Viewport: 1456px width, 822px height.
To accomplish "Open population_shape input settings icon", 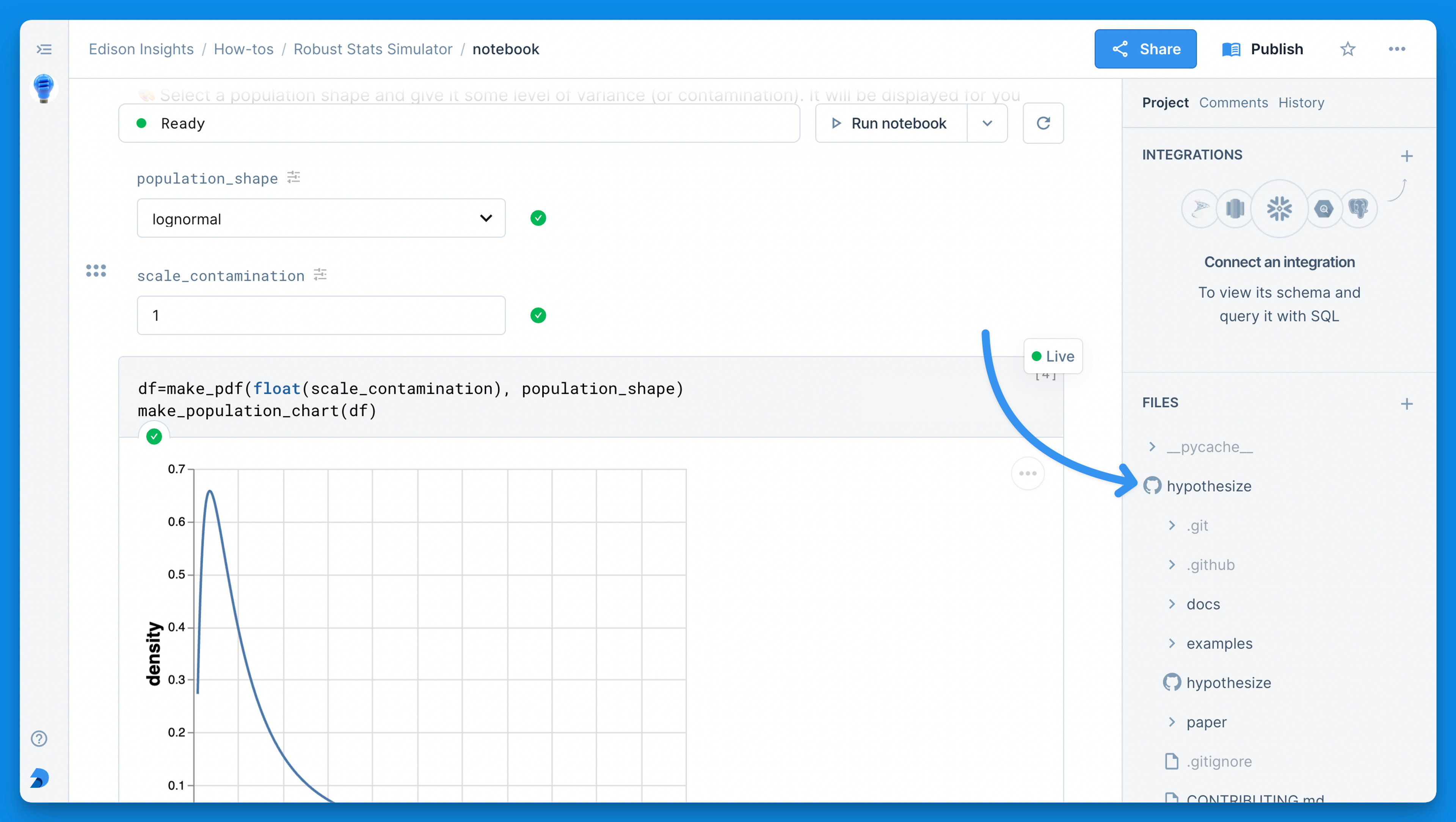I will point(293,177).
